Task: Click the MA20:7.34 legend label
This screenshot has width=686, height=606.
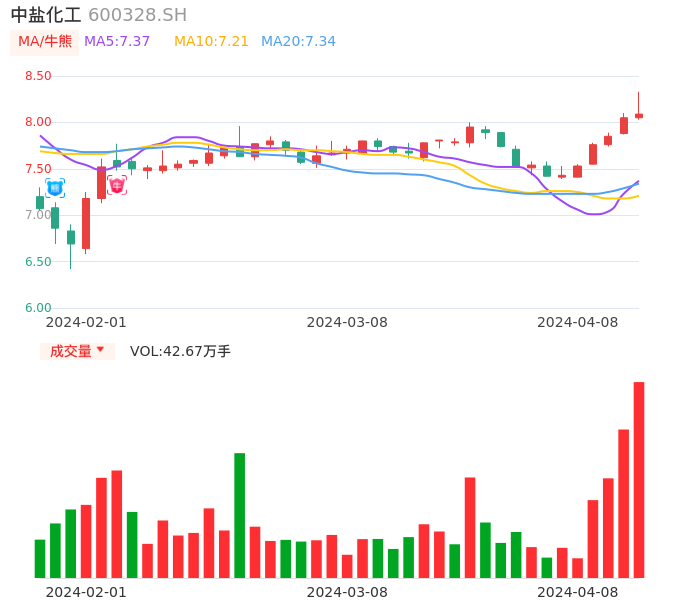Action: tap(298, 41)
